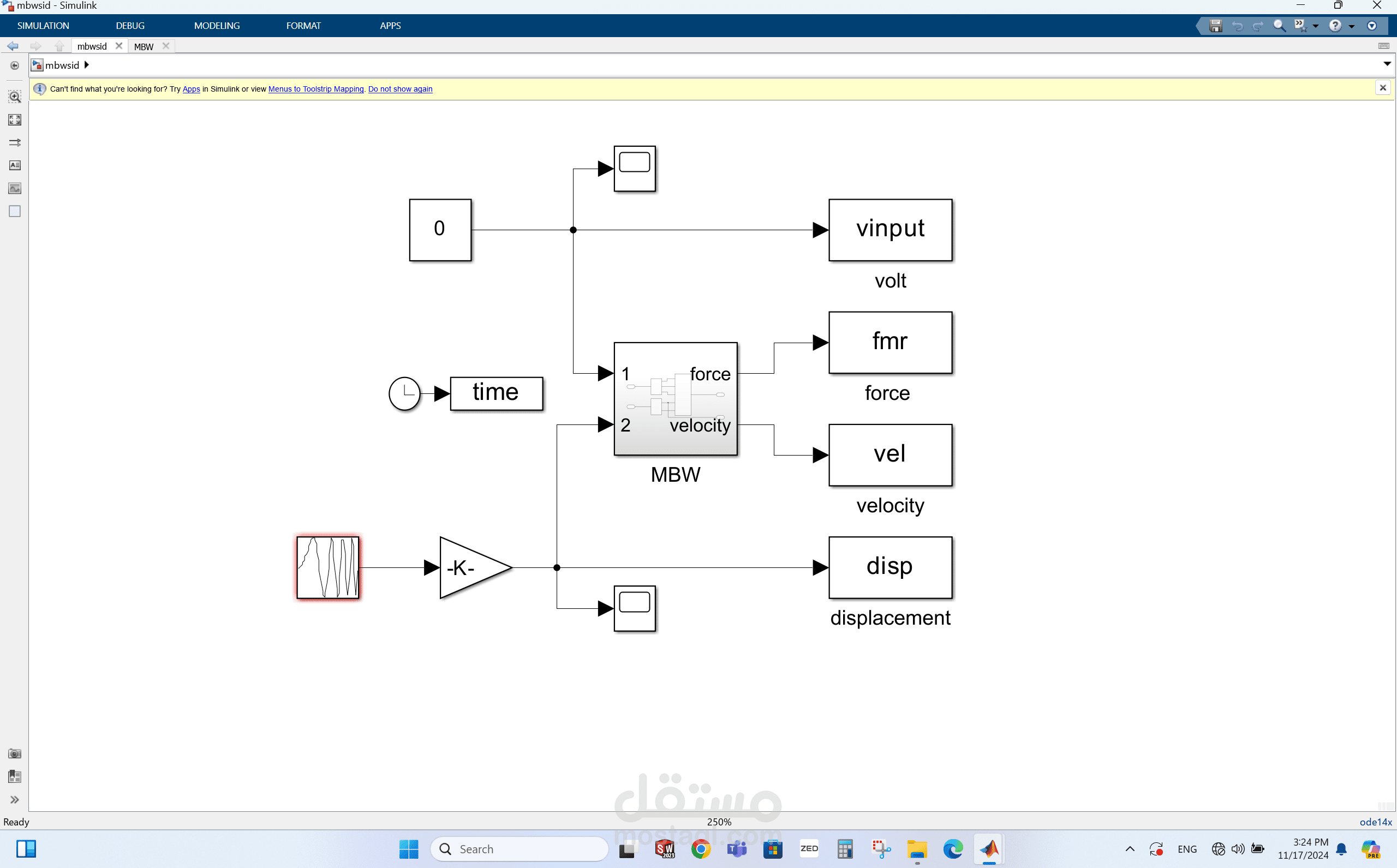The width and height of the screenshot is (1397, 868).
Task: Switch to the MBW model tab
Action: click(144, 46)
